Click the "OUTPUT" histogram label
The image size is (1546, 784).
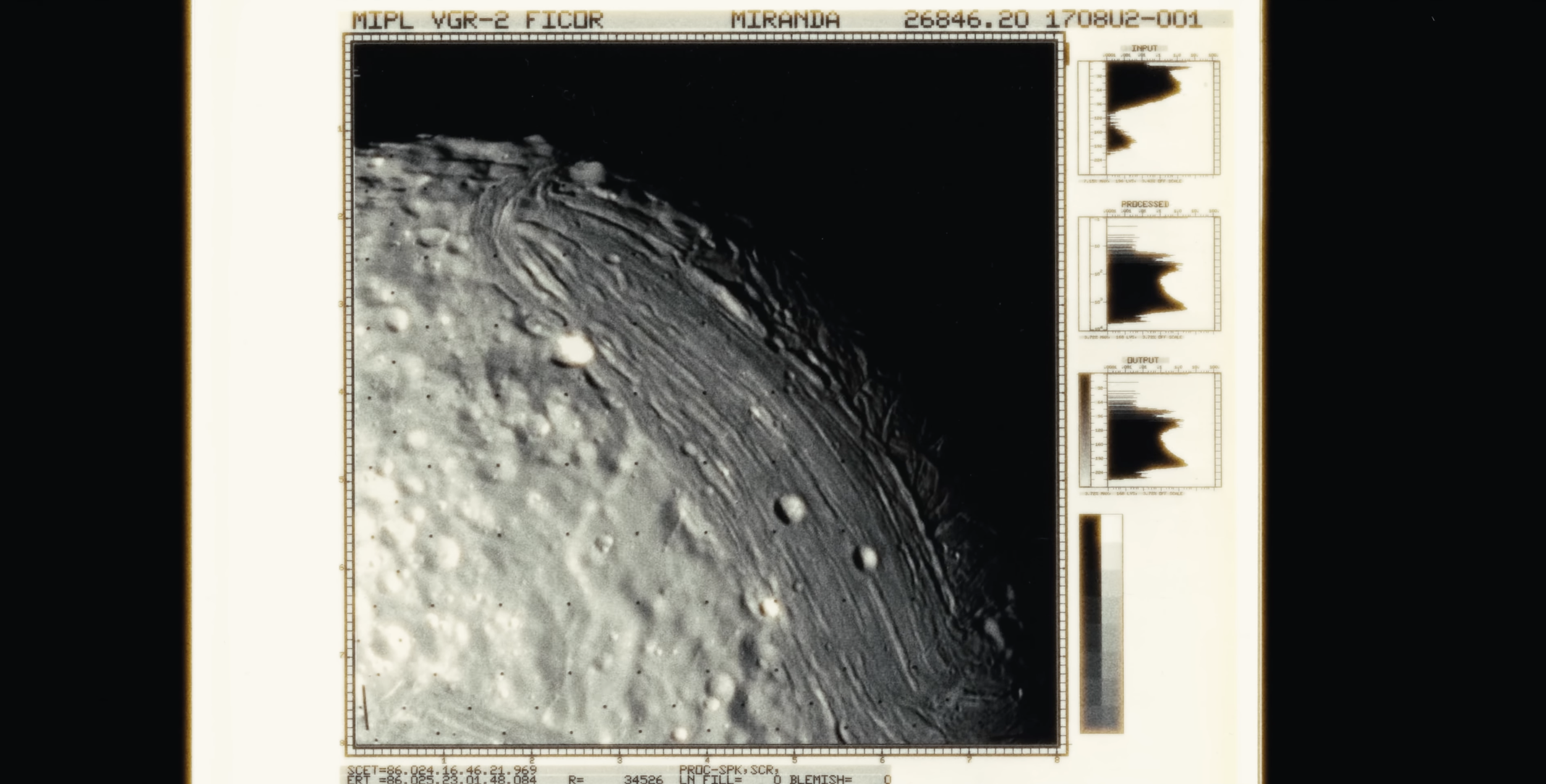(1143, 360)
